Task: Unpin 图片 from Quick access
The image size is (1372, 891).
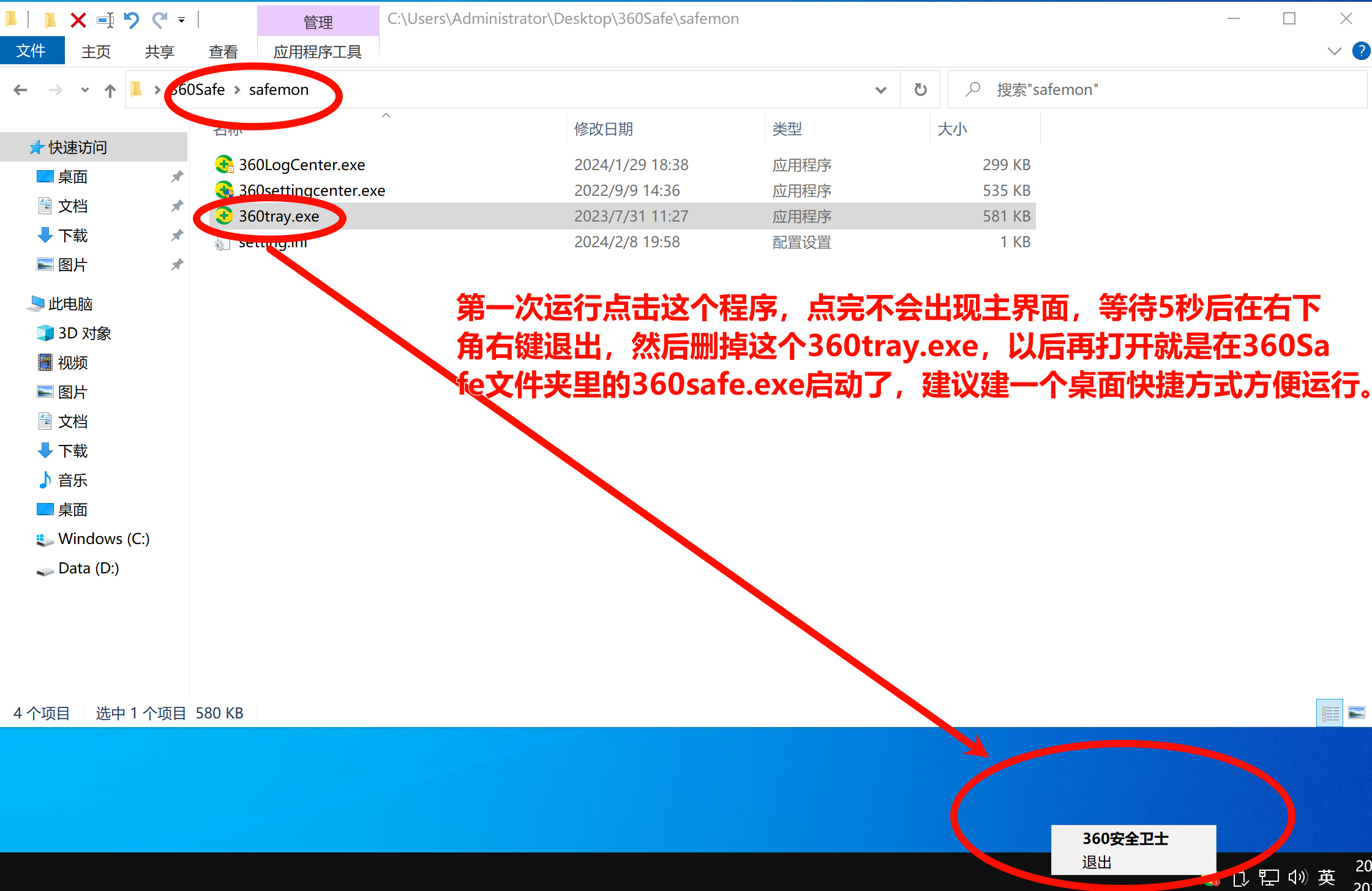Action: (177, 264)
